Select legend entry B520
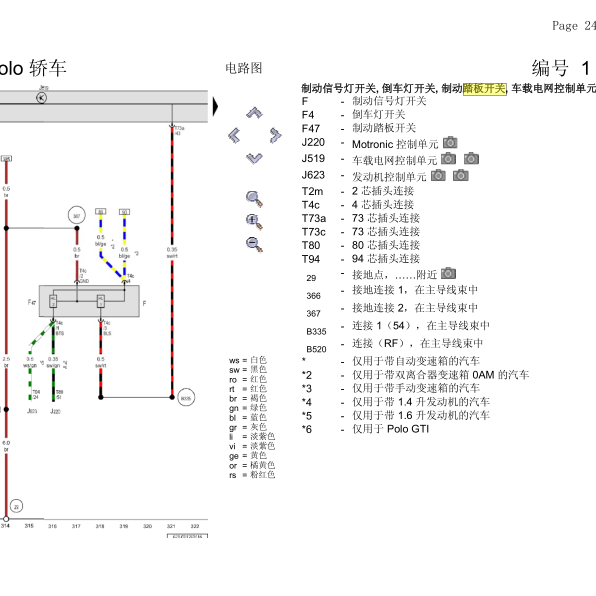596x596 pixels. (x=316, y=349)
